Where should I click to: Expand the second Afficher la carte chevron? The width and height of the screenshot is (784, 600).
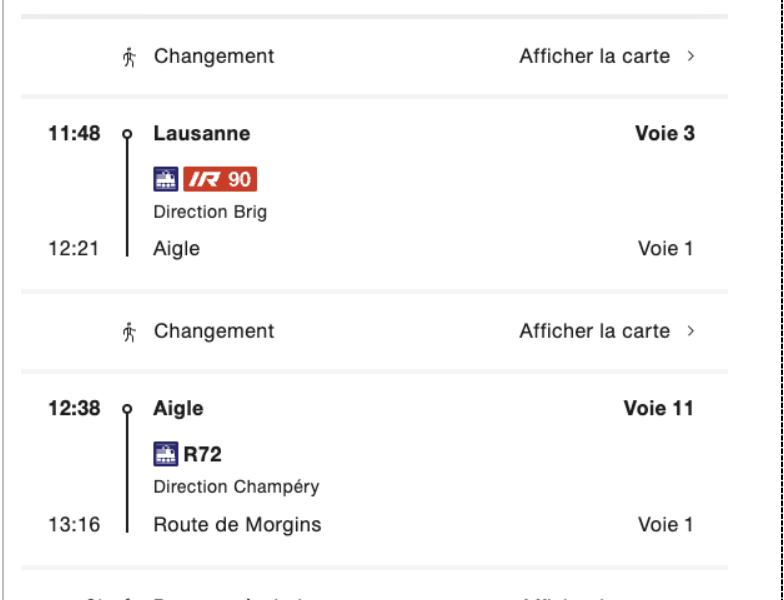pos(691,331)
